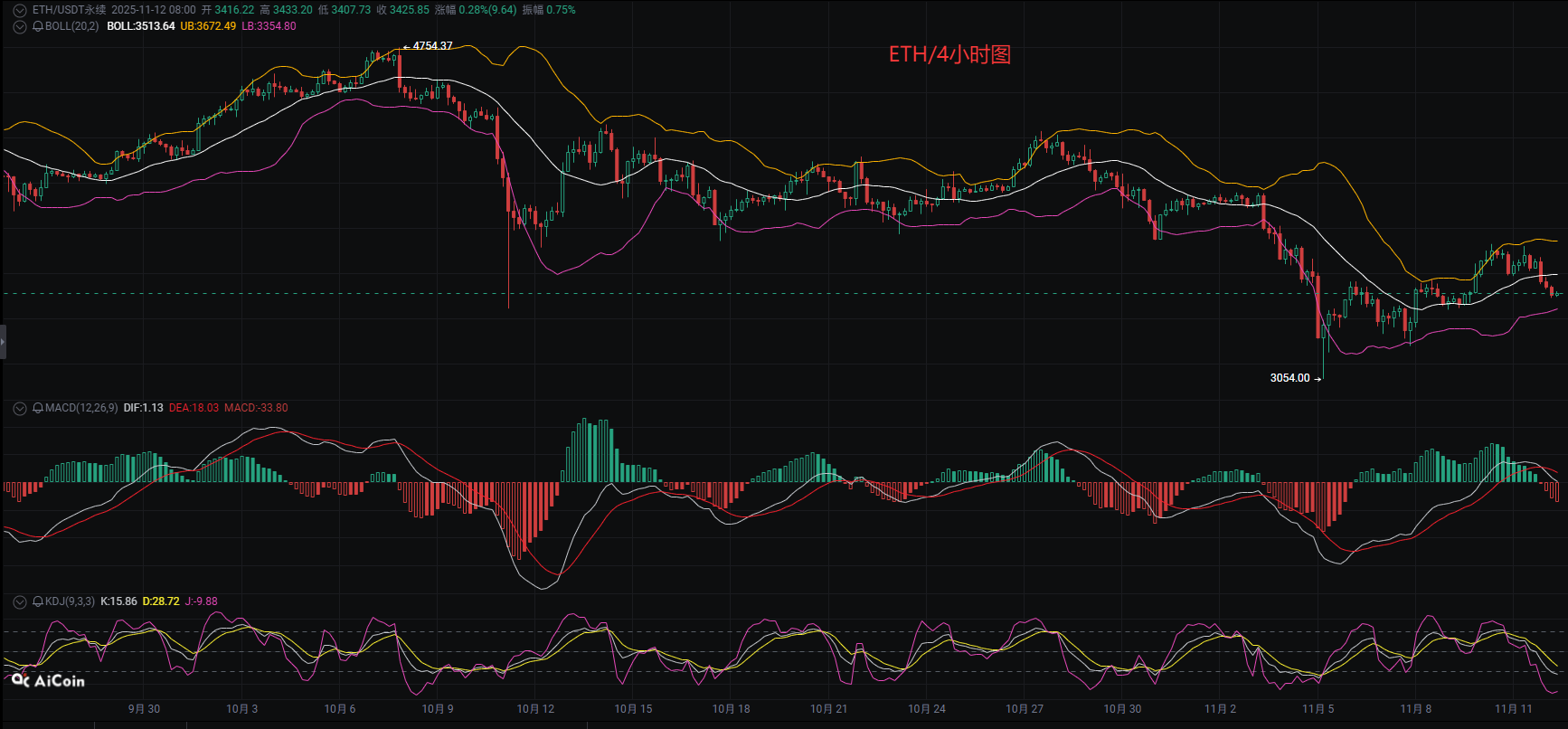The width and height of the screenshot is (1568, 729).
Task: Click the MACD alert bell icon
Action: (38, 408)
